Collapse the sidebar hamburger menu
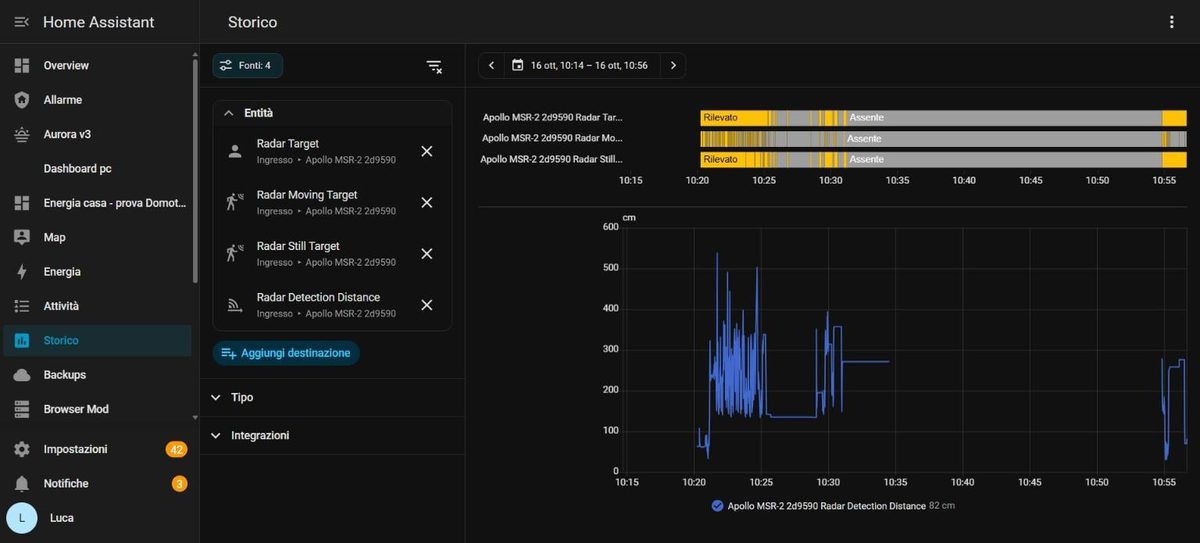 click(x=21, y=22)
